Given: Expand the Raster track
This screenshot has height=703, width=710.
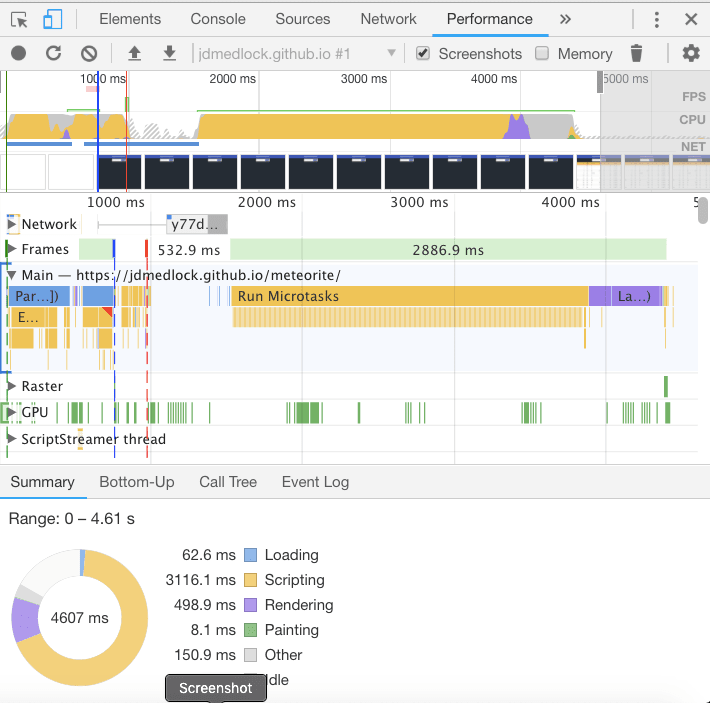Looking at the screenshot, I should (12, 386).
